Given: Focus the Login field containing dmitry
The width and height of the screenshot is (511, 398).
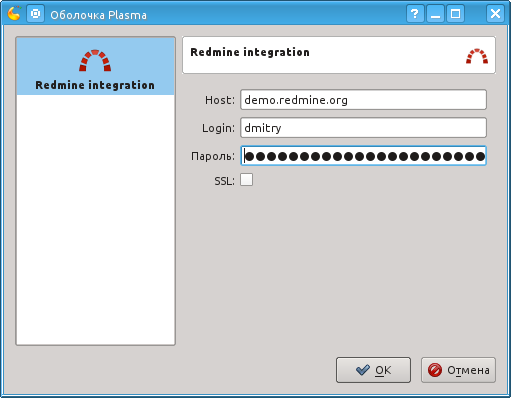Looking at the screenshot, I should (x=363, y=128).
